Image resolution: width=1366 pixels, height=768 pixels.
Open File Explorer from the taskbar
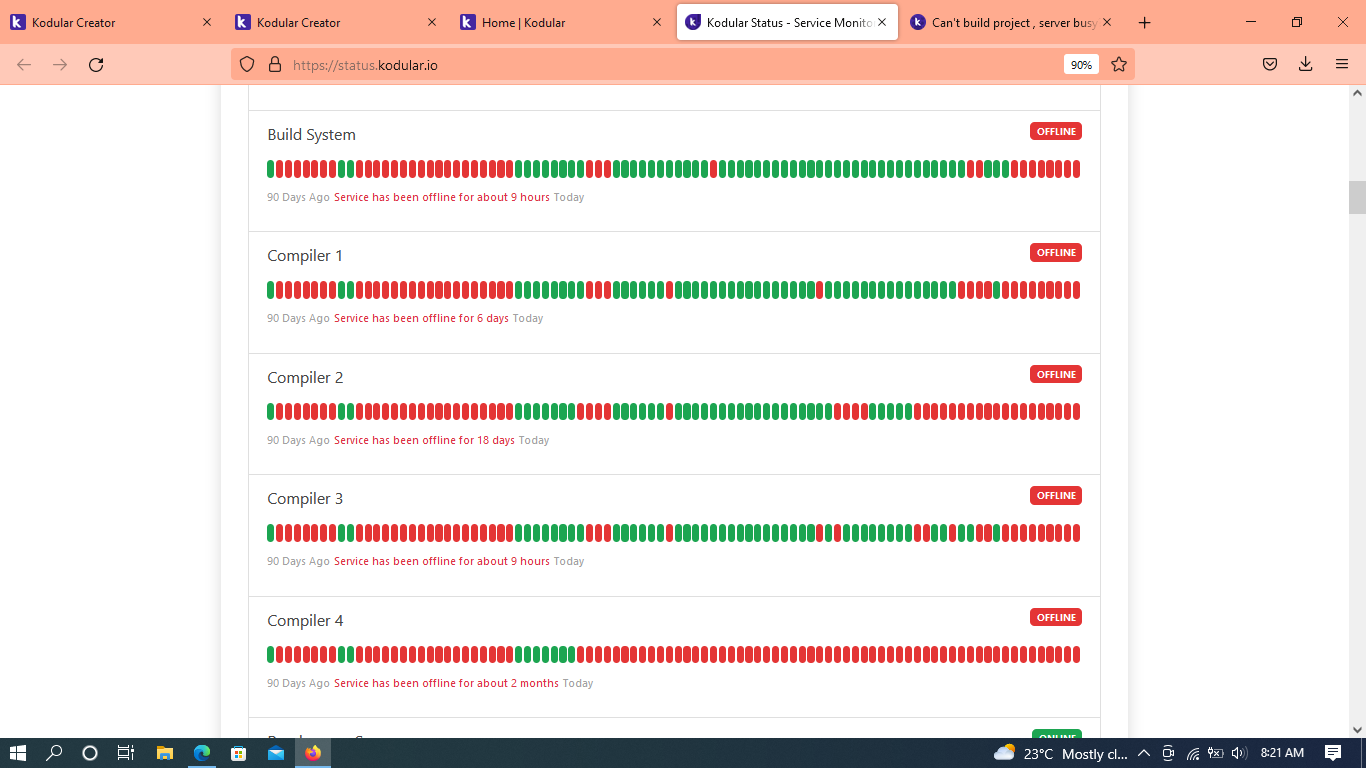(x=165, y=753)
